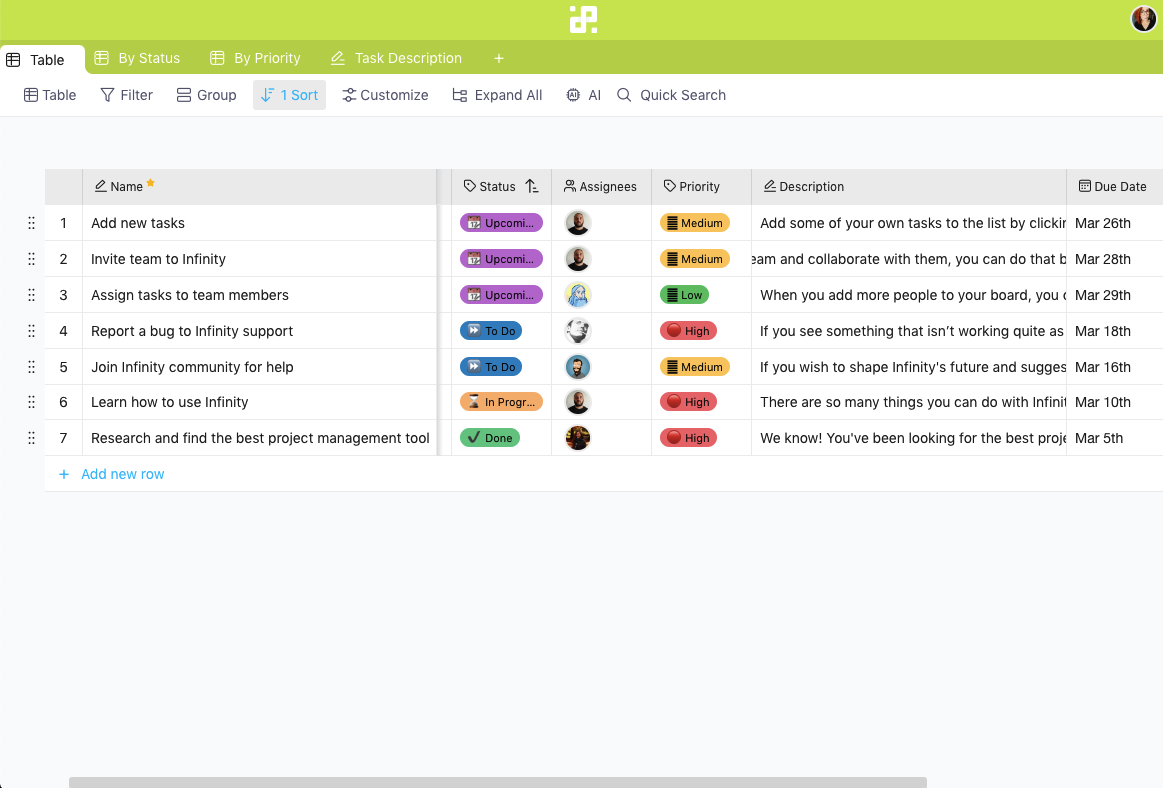Click the drag handle for row 6
1163x788 pixels.
point(31,402)
